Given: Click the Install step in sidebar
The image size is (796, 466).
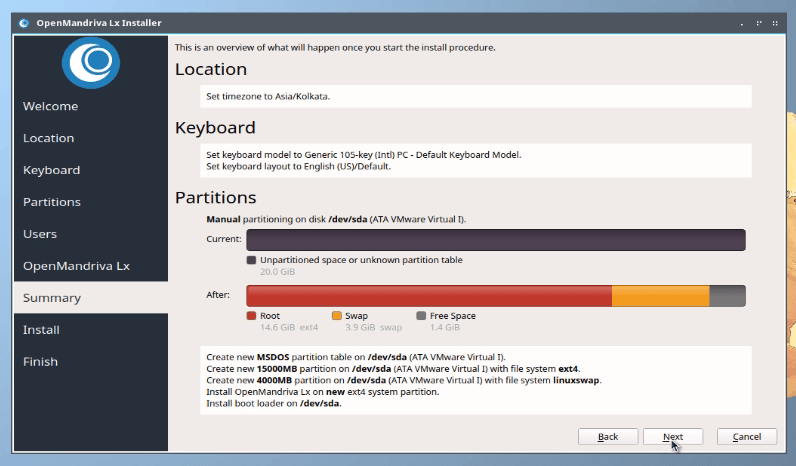Looking at the screenshot, I should click(x=41, y=330).
